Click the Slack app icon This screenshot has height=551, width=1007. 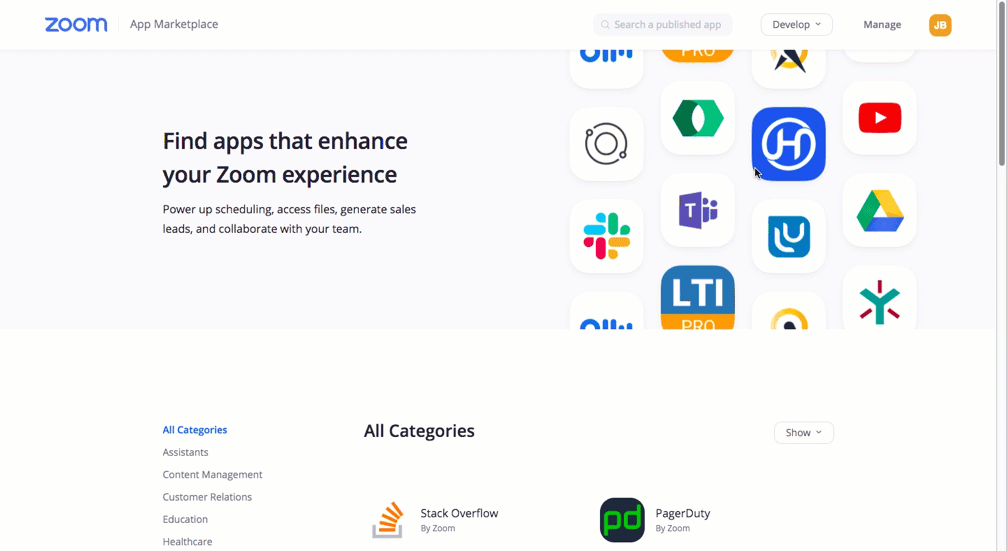coord(606,236)
